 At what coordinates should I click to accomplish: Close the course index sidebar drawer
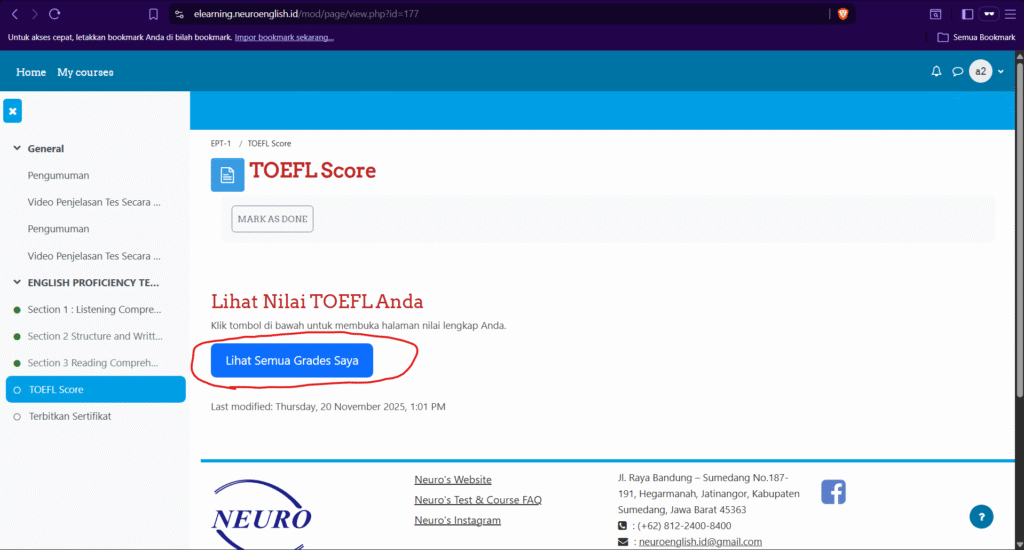point(12,111)
